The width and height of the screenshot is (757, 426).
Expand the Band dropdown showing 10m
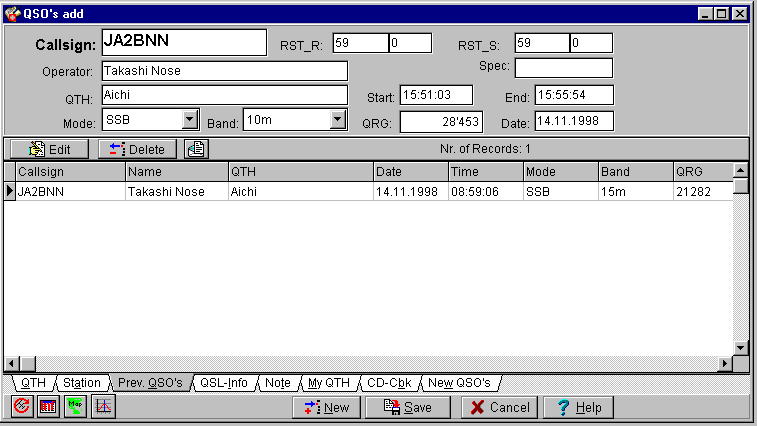[x=337, y=120]
